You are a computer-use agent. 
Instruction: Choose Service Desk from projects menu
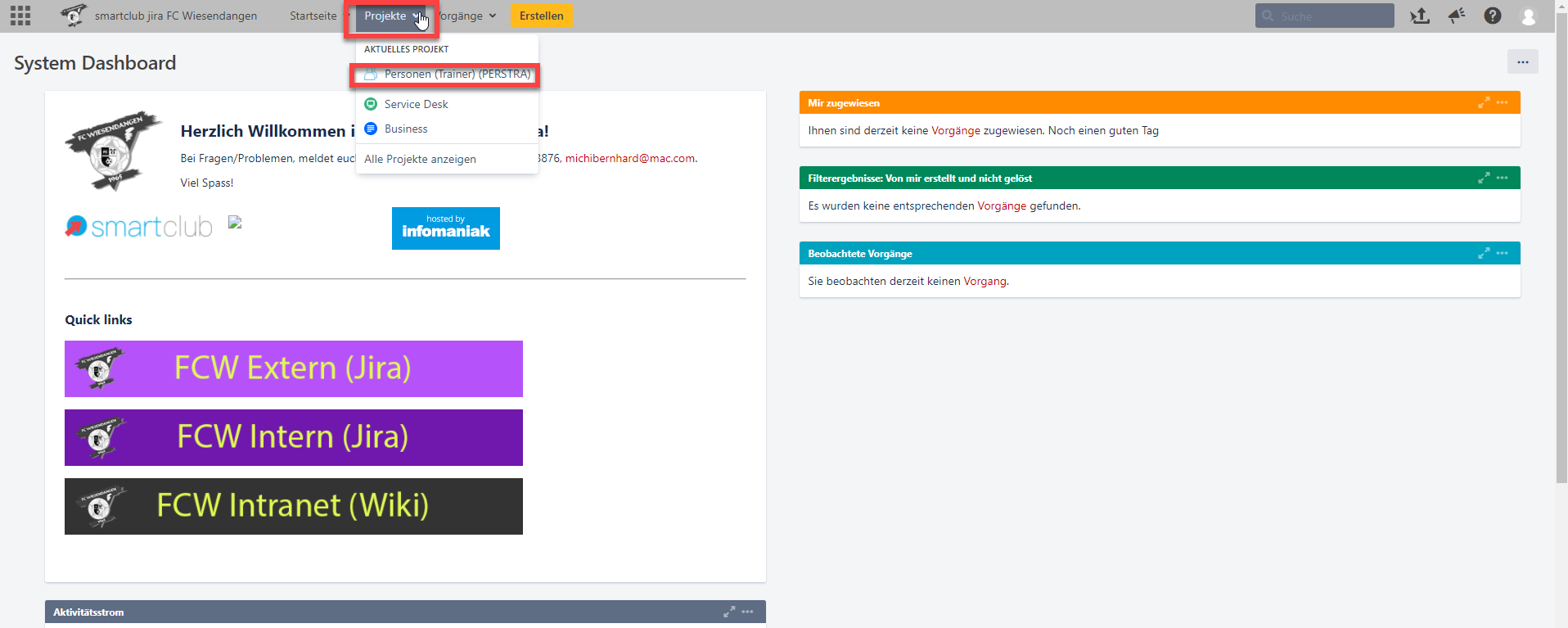[x=416, y=104]
